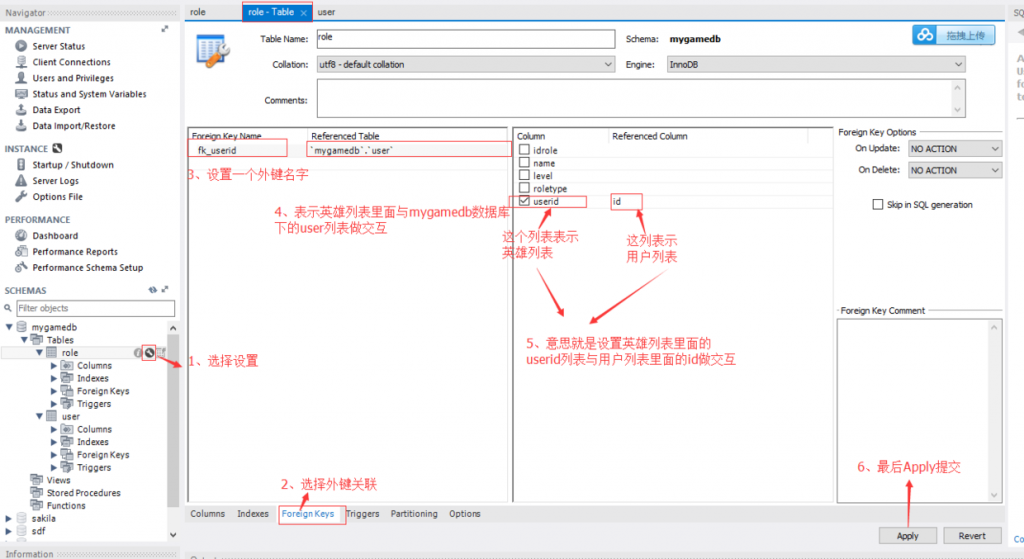
Task: Open Server Status in Management
Action: 59,46
